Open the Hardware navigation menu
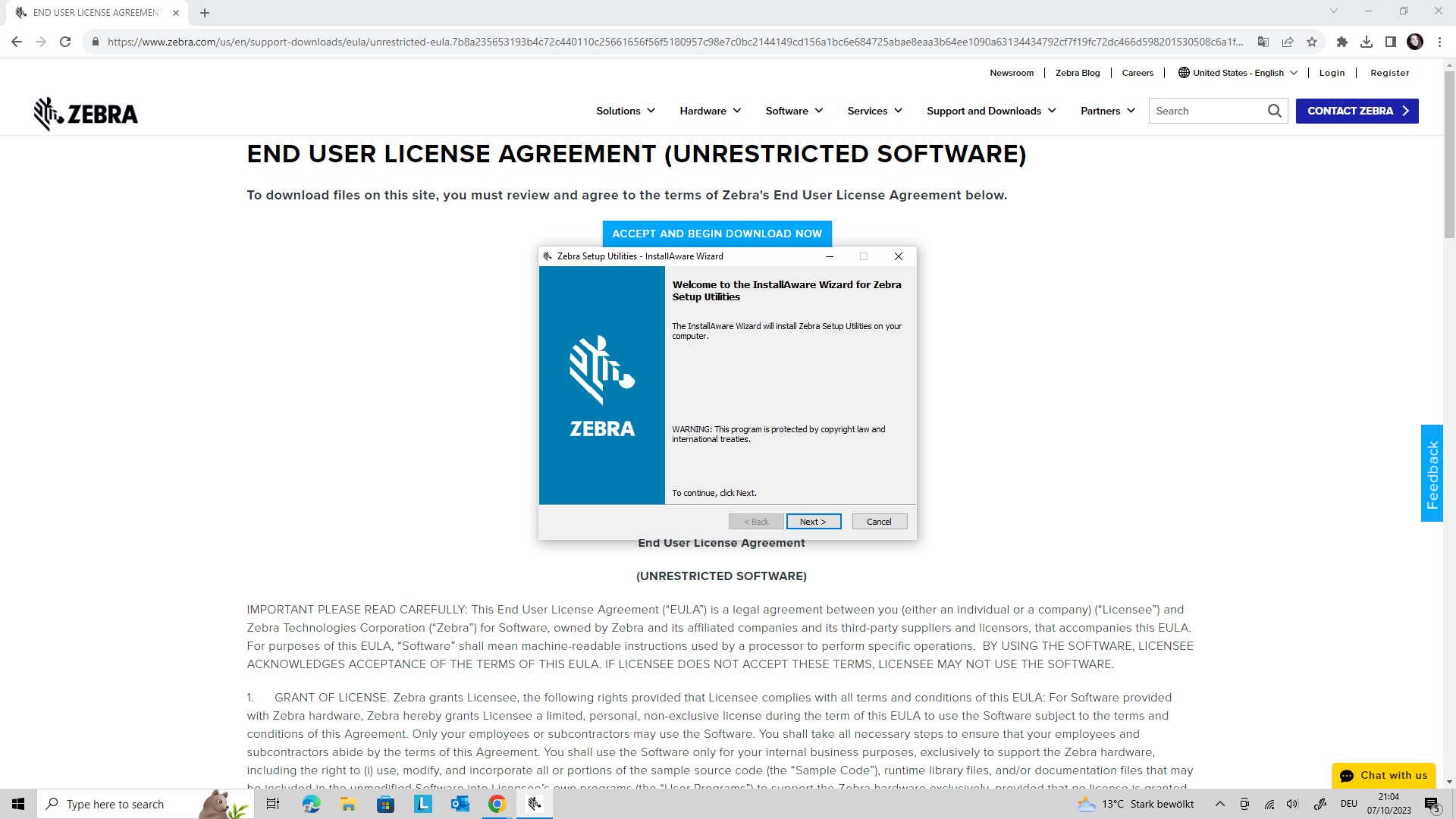Viewport: 1456px width, 819px height. [711, 111]
